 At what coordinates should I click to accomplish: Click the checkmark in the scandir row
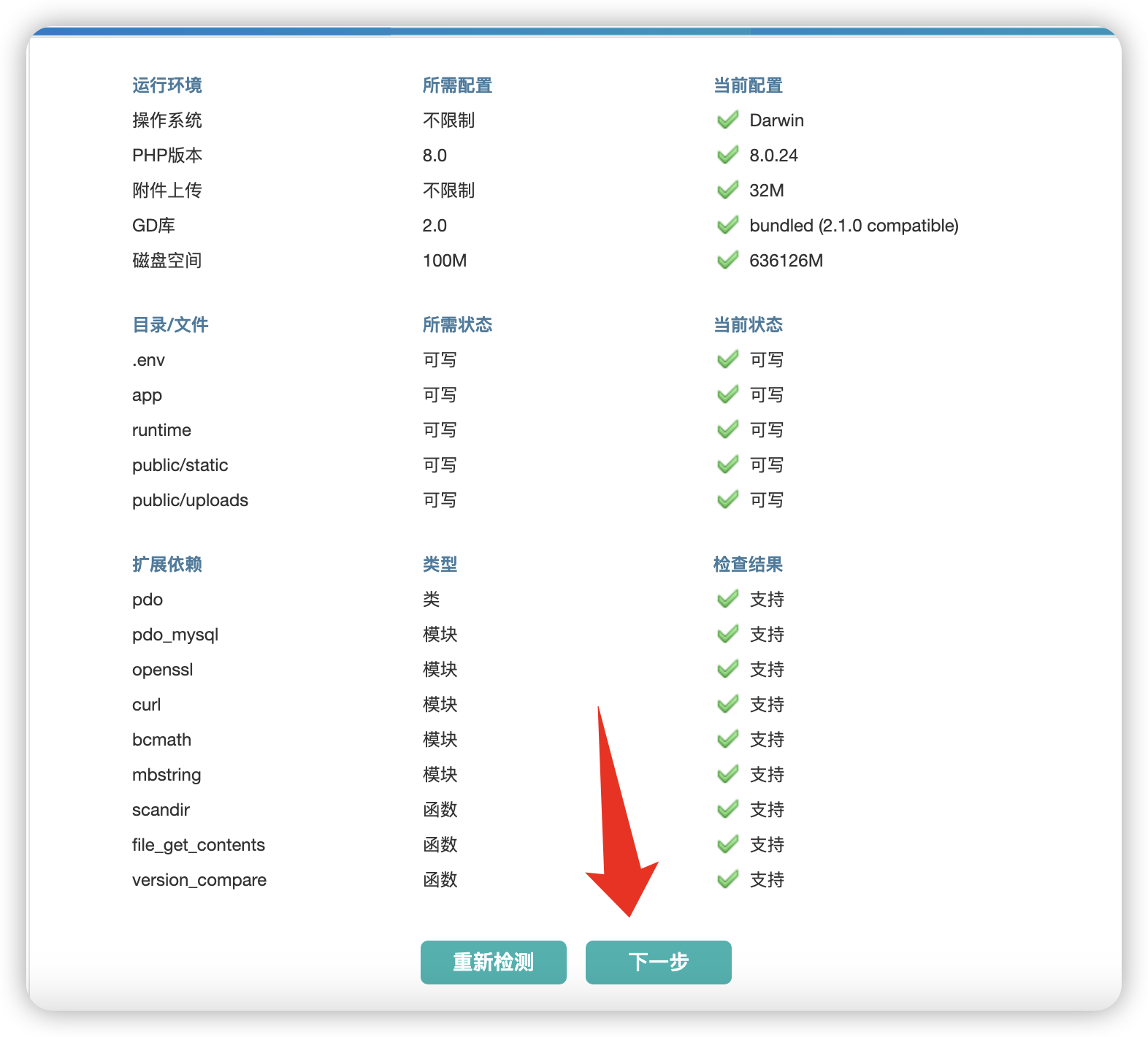[727, 809]
